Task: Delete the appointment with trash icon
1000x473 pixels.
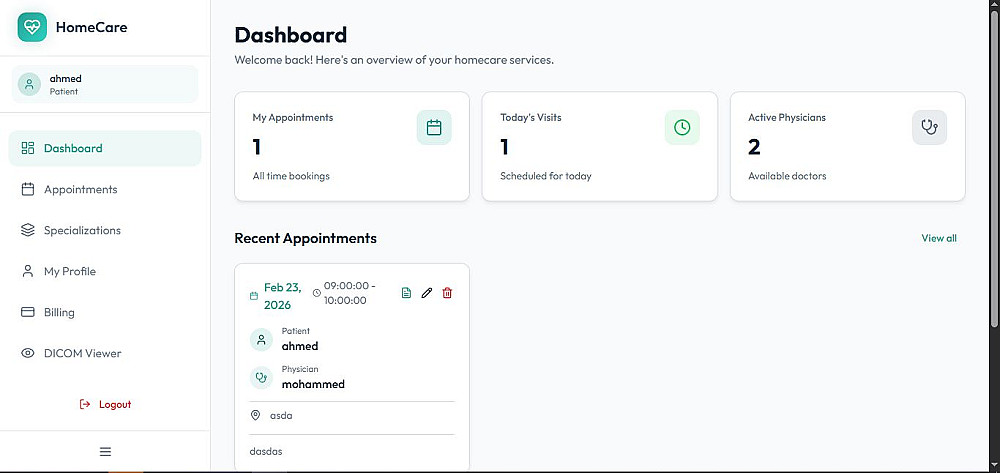Action: [x=447, y=293]
